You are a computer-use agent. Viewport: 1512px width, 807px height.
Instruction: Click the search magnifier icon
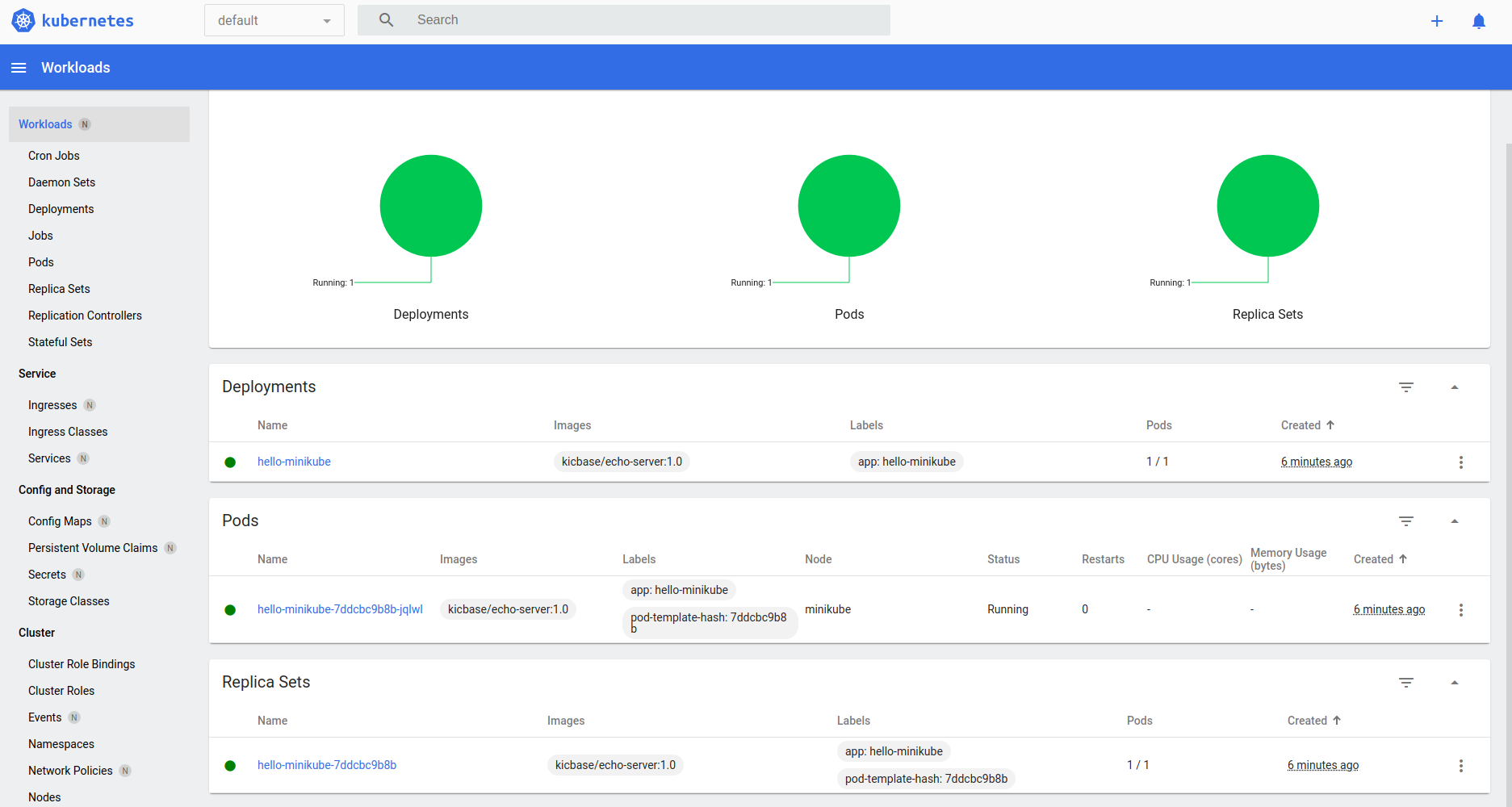click(387, 20)
